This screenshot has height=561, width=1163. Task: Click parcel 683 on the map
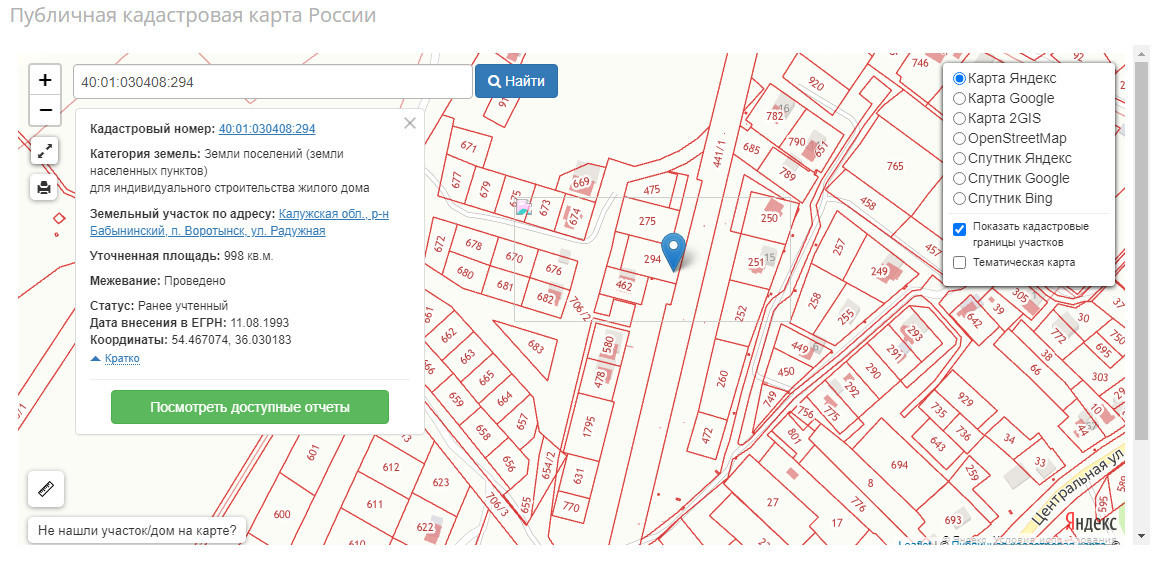point(535,345)
